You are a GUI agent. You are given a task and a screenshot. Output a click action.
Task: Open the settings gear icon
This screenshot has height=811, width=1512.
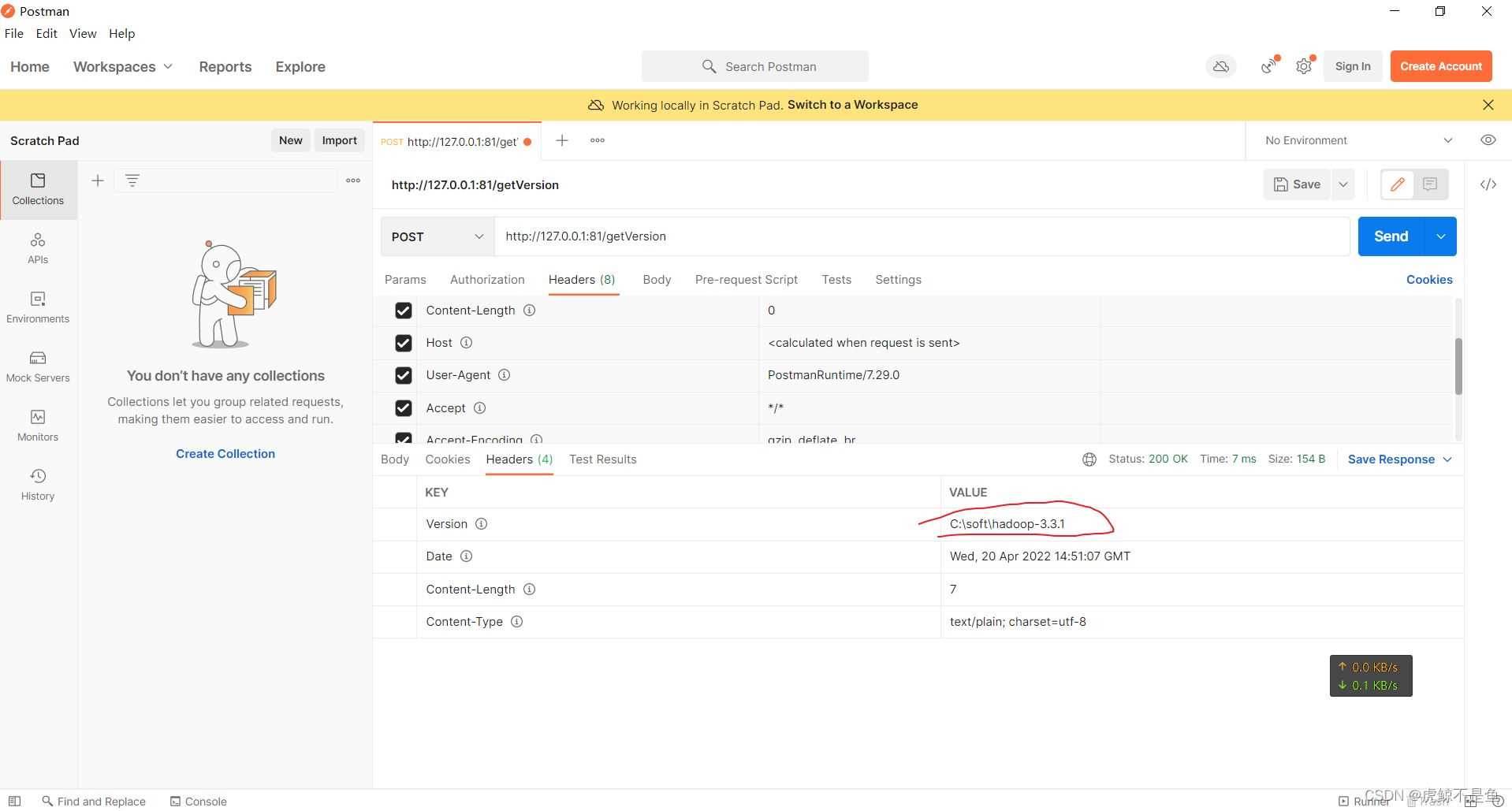(x=1304, y=67)
